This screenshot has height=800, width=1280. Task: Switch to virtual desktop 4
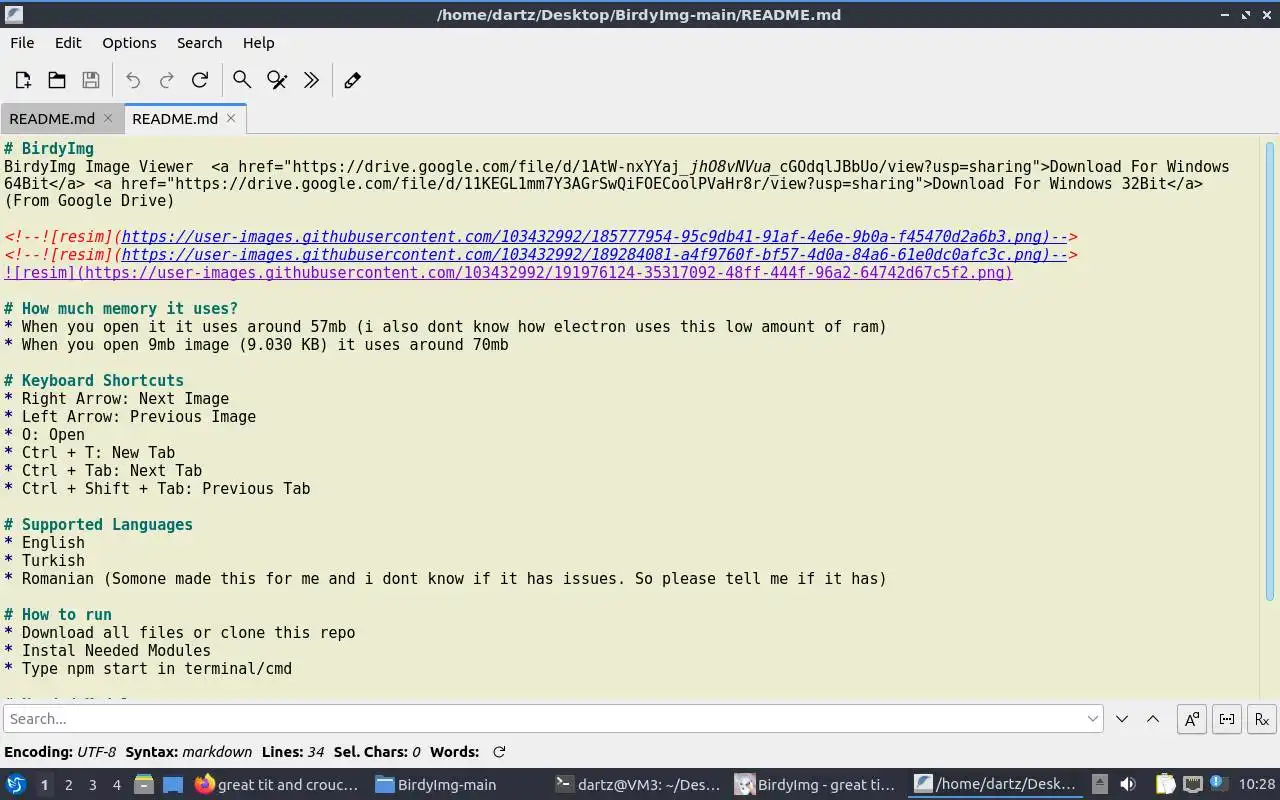pyautogui.click(x=116, y=785)
